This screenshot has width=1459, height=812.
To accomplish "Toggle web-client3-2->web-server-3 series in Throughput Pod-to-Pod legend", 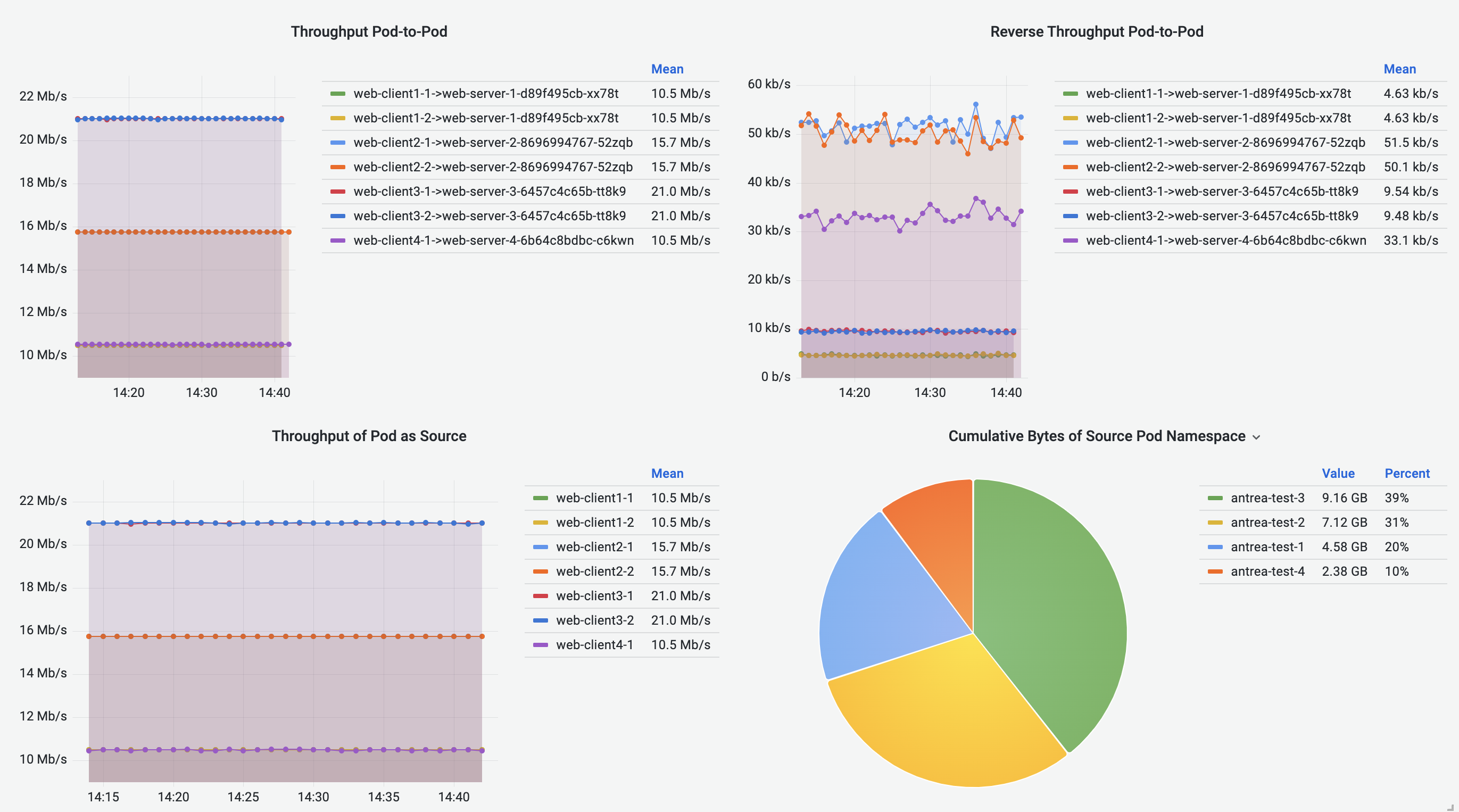I will tap(490, 216).
